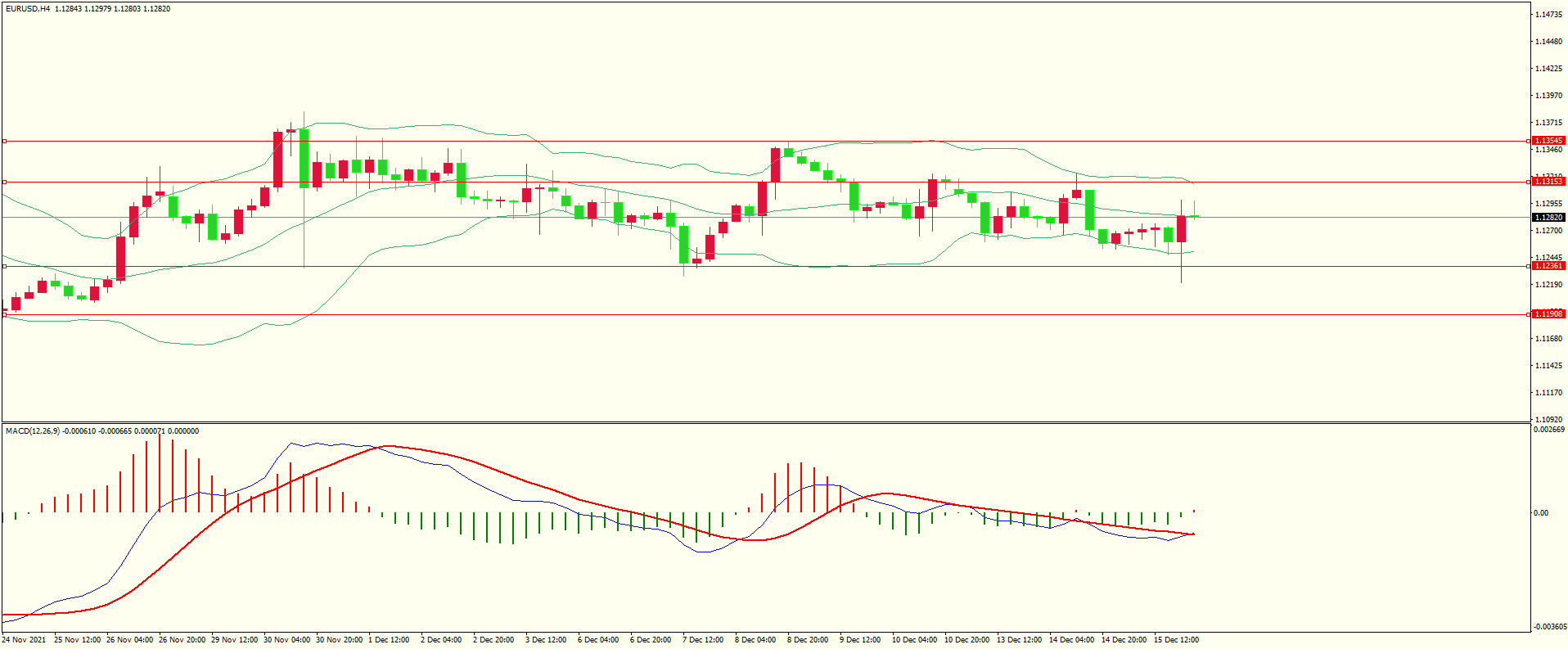Click the left handle of the 1.11908 line

pos(4,314)
